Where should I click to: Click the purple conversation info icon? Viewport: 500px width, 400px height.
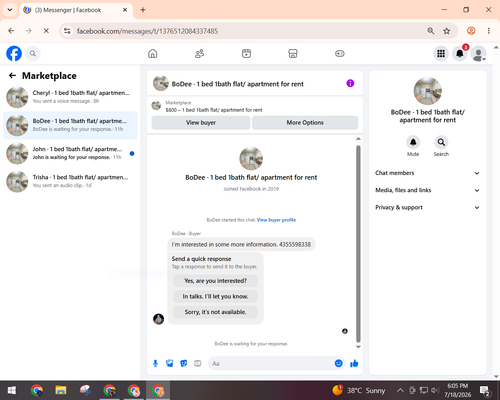pos(350,83)
